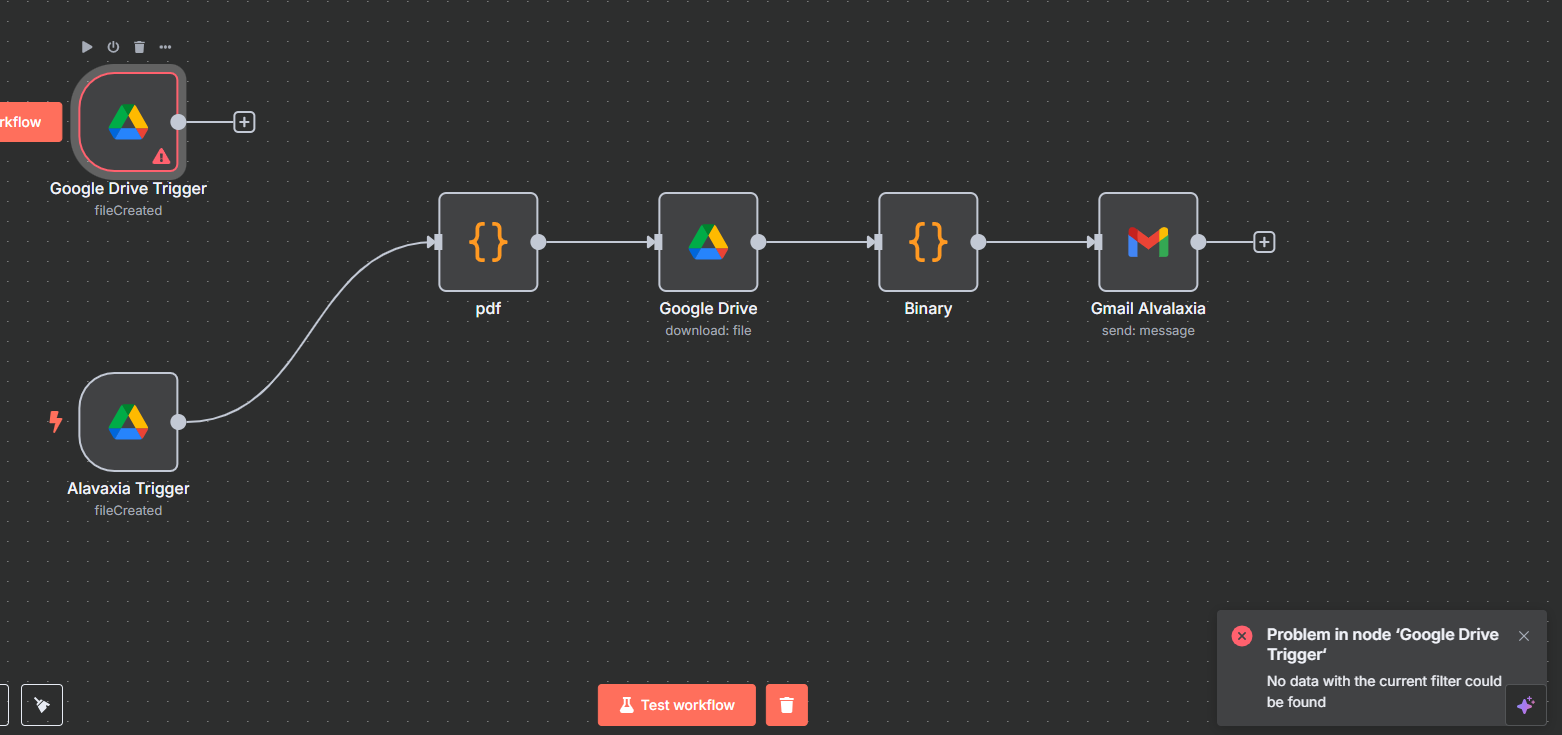Screen dimensions: 1562x735
Task: Click the output connector of pdf node
Action: coord(538,242)
